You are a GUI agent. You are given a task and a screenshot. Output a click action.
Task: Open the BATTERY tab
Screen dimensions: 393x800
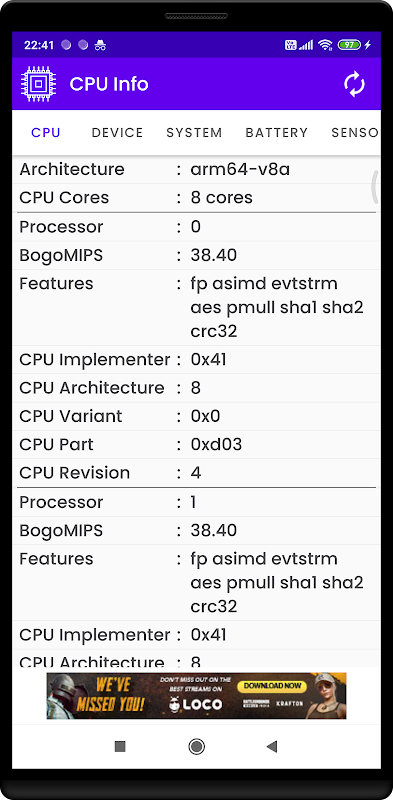click(x=277, y=133)
